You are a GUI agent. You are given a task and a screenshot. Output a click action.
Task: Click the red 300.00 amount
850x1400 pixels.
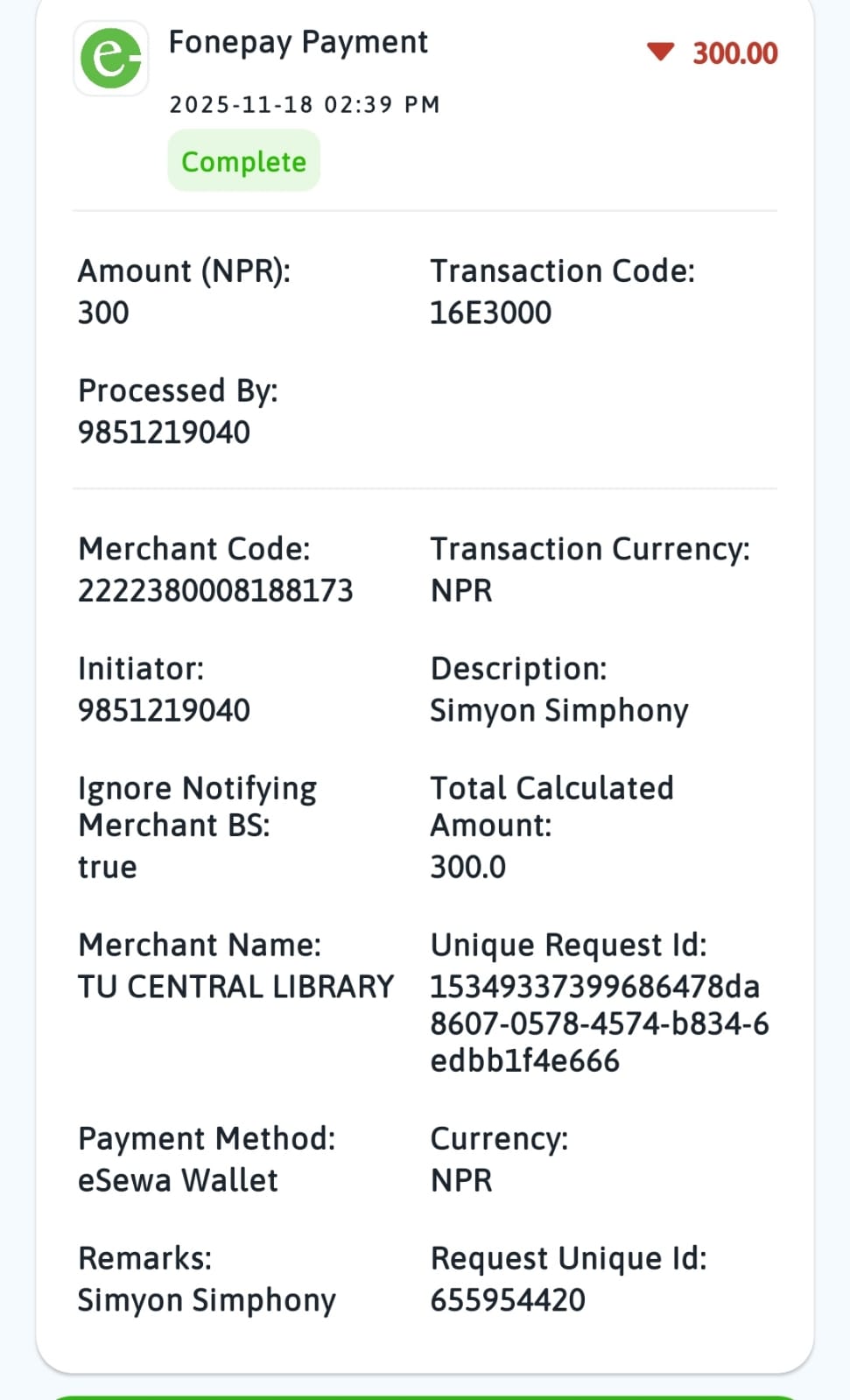(734, 53)
